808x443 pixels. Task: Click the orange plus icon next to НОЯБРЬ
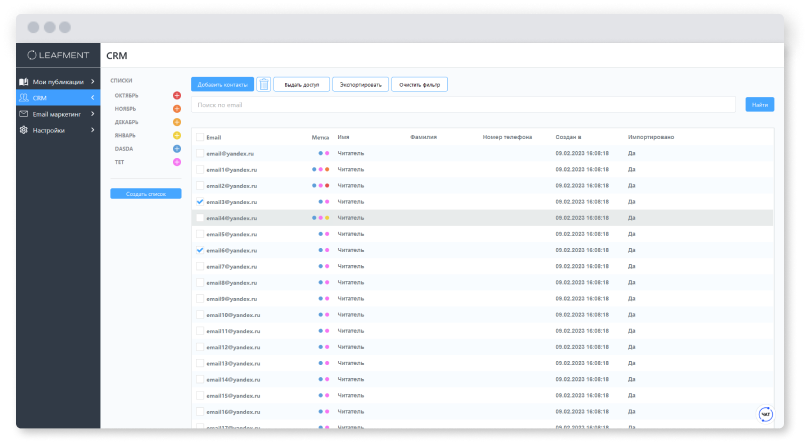[x=177, y=109]
